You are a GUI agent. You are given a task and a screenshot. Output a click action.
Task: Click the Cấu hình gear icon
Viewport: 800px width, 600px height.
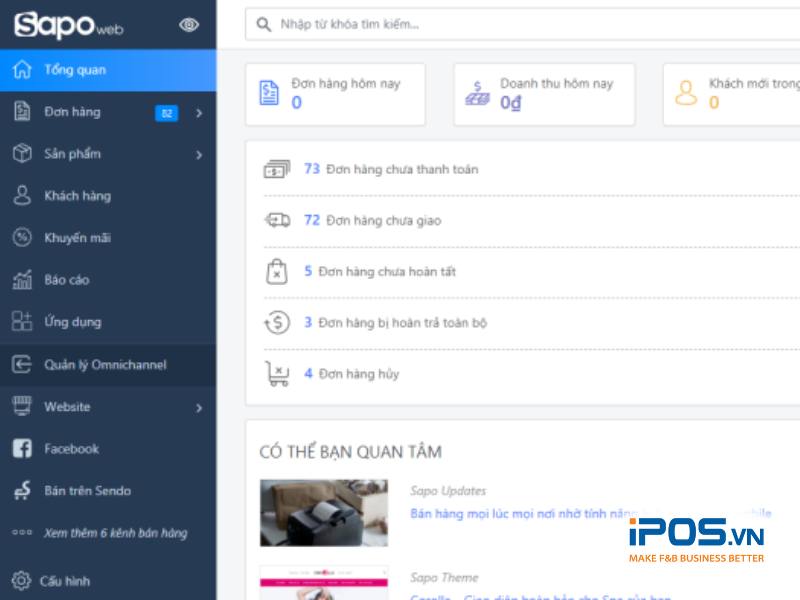click(x=20, y=580)
